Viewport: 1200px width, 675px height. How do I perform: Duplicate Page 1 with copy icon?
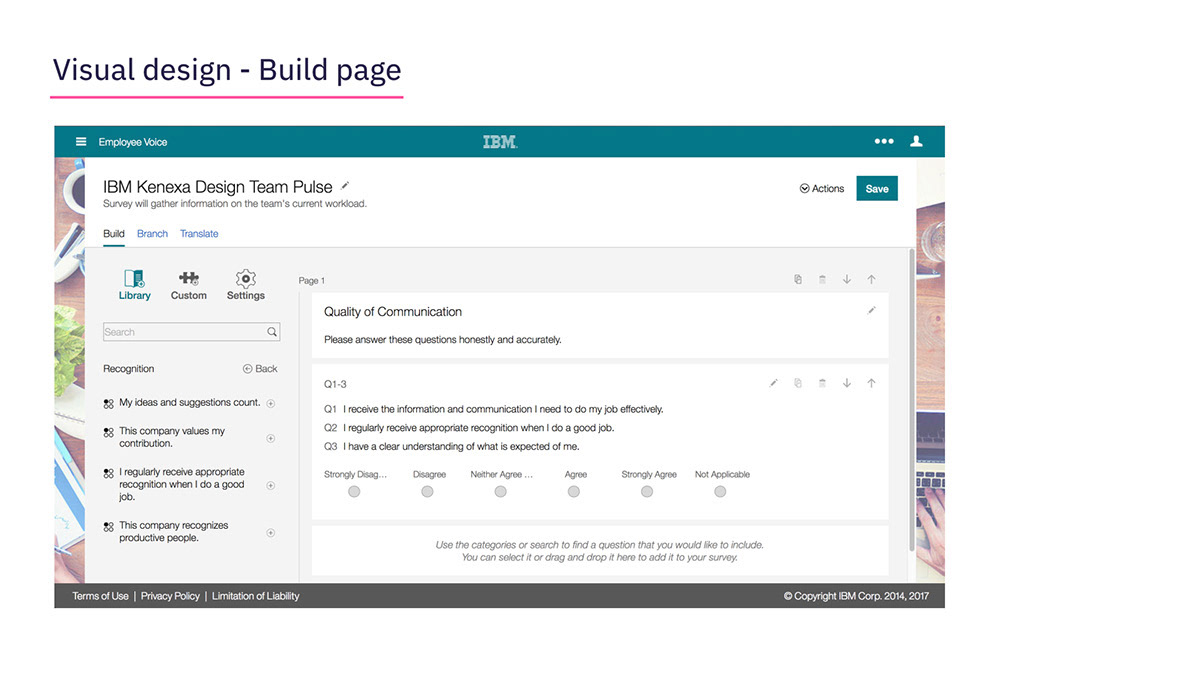click(798, 280)
